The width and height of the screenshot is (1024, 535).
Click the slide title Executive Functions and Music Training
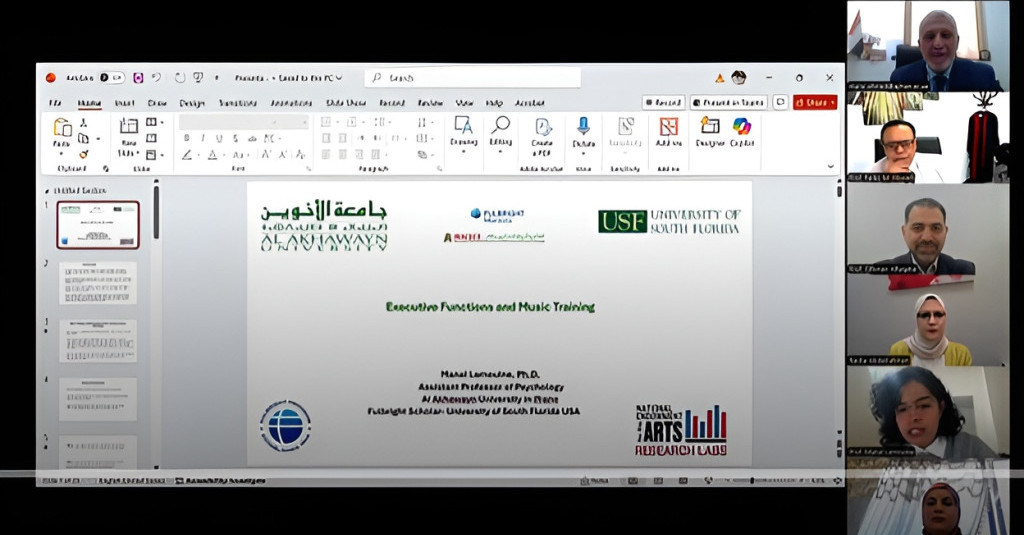point(490,307)
